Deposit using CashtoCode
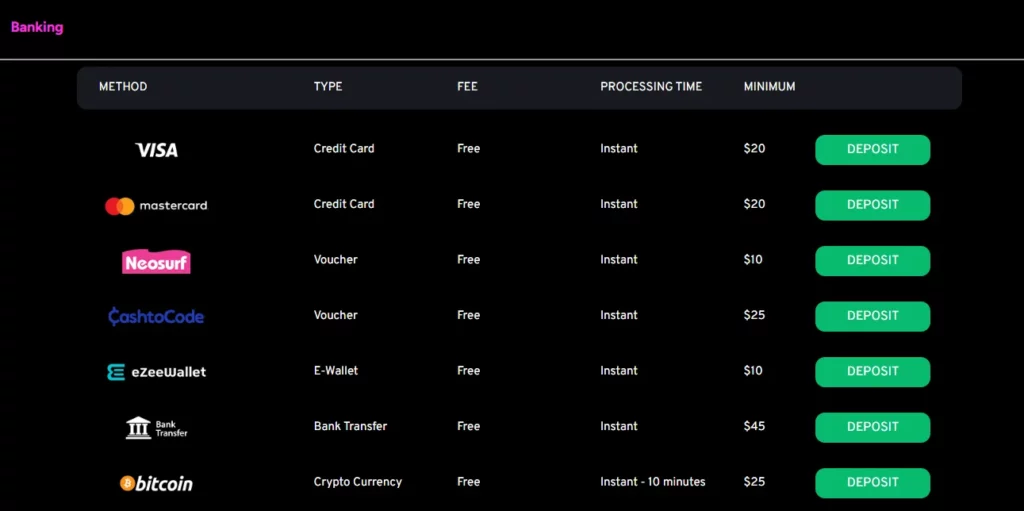 (872, 316)
